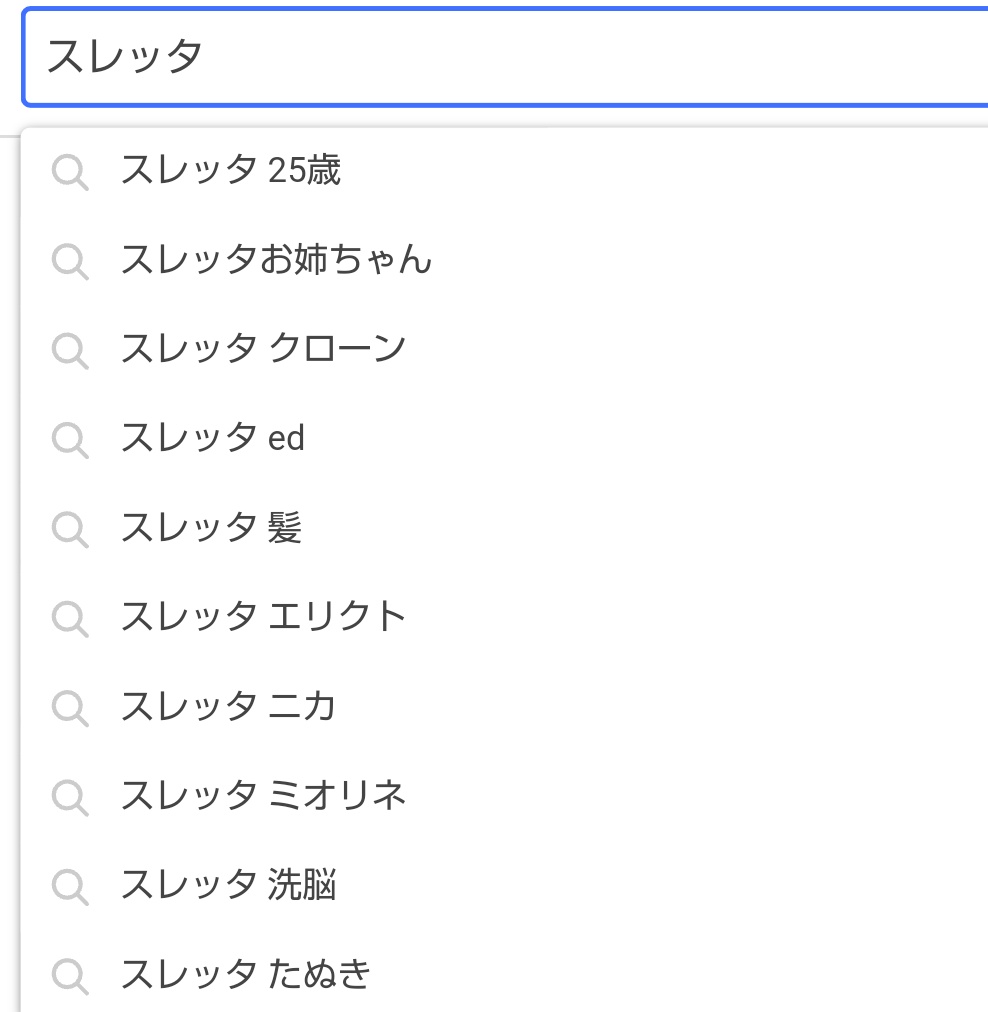Click the search icon beside スレッタ 髪
This screenshot has width=988, height=1012.
click(70, 529)
